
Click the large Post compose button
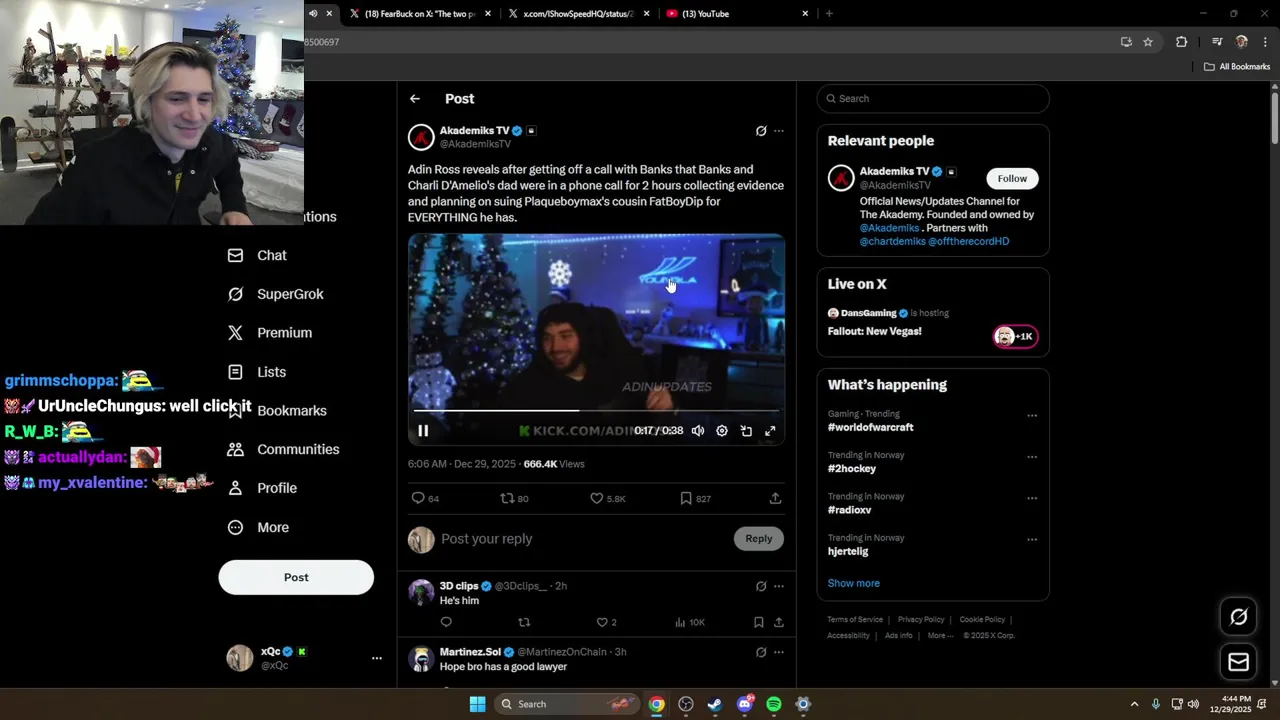[x=296, y=578]
